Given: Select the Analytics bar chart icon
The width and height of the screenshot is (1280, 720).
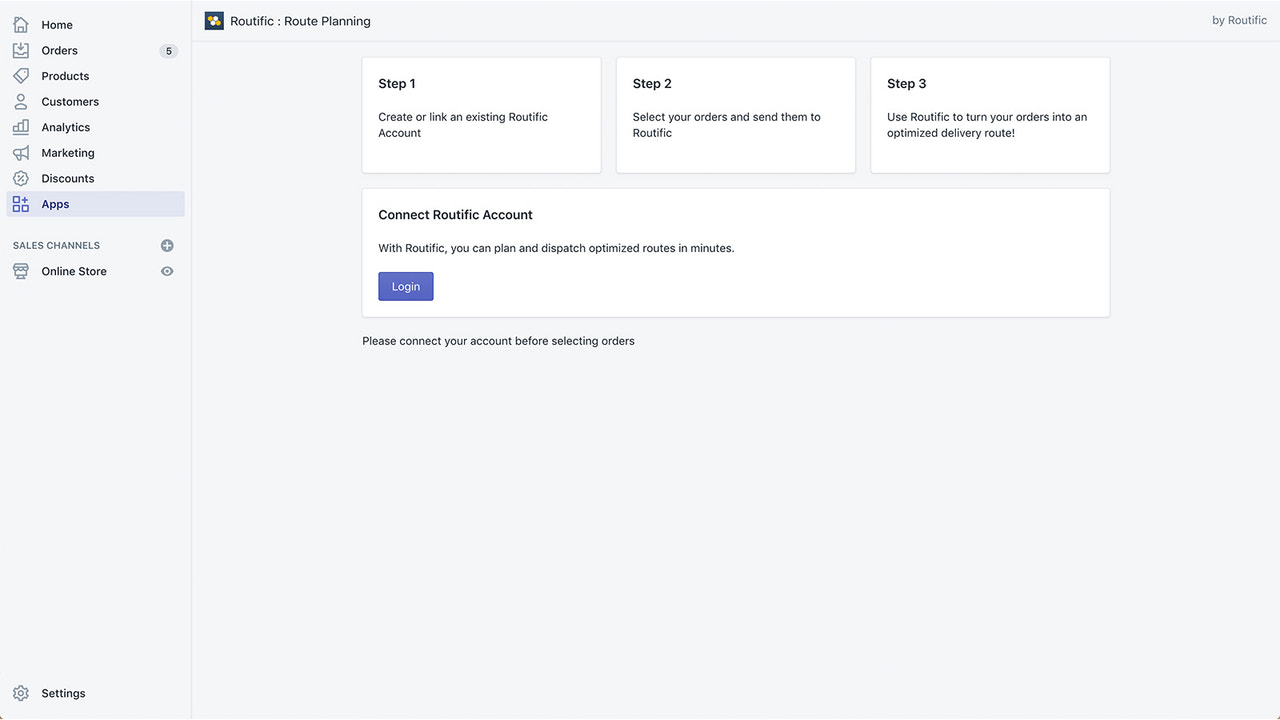Looking at the screenshot, I should tap(21, 127).
